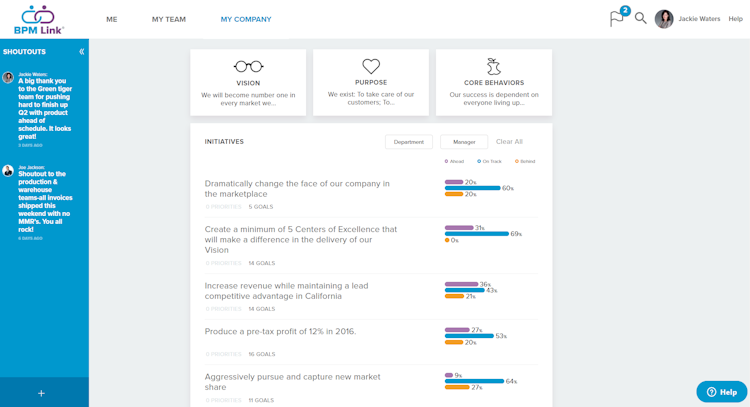Image resolution: width=750 pixels, height=407 pixels.
Task: Click the Help link in header
Action: click(x=735, y=19)
